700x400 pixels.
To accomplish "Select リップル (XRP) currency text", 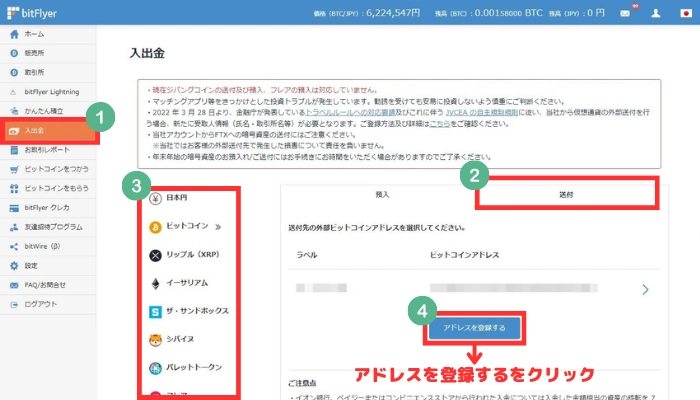I will pos(192,254).
